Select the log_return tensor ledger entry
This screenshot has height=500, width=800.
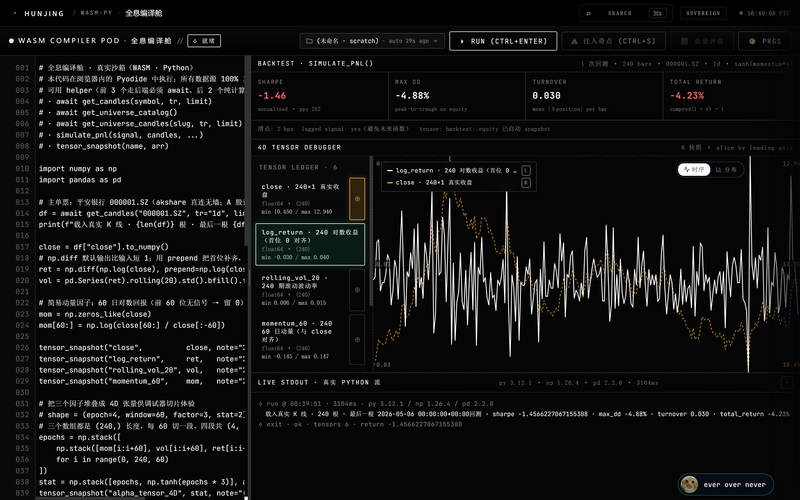(310, 244)
